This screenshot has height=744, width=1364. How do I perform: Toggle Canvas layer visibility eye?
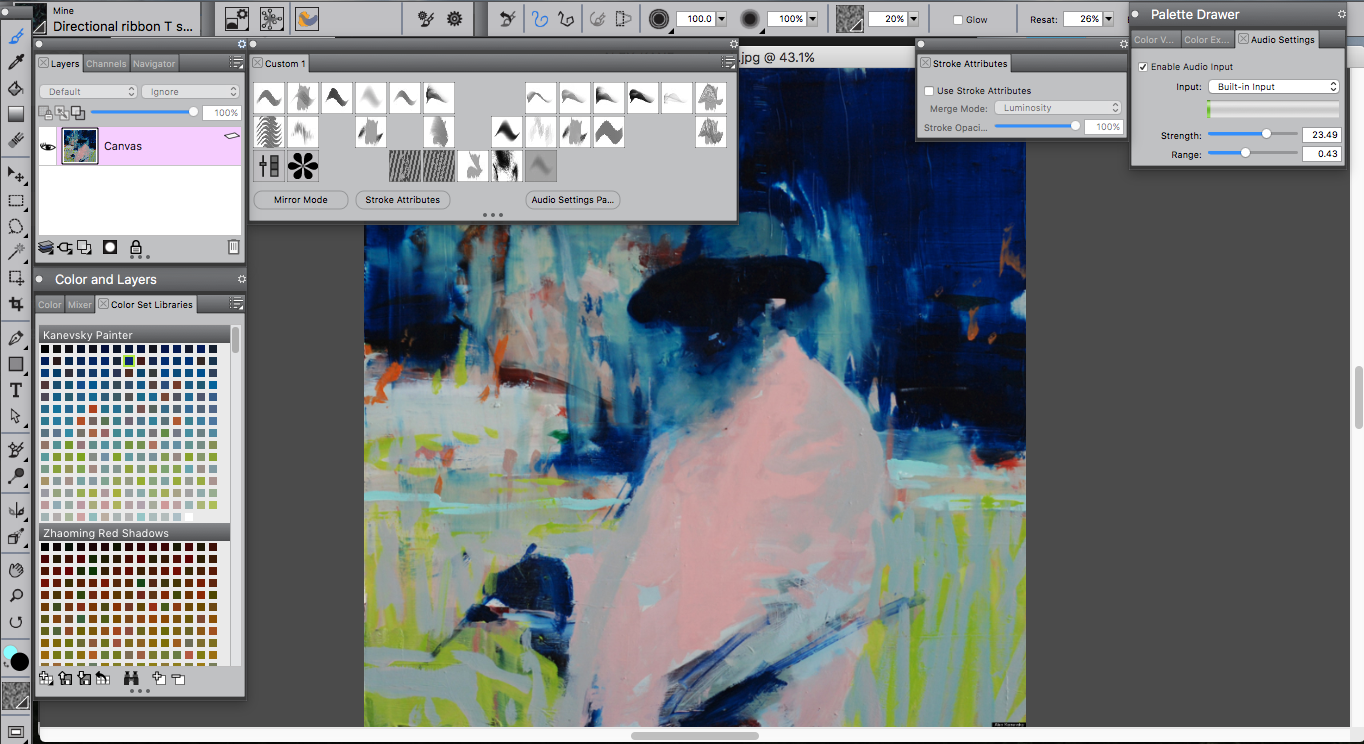pos(47,146)
